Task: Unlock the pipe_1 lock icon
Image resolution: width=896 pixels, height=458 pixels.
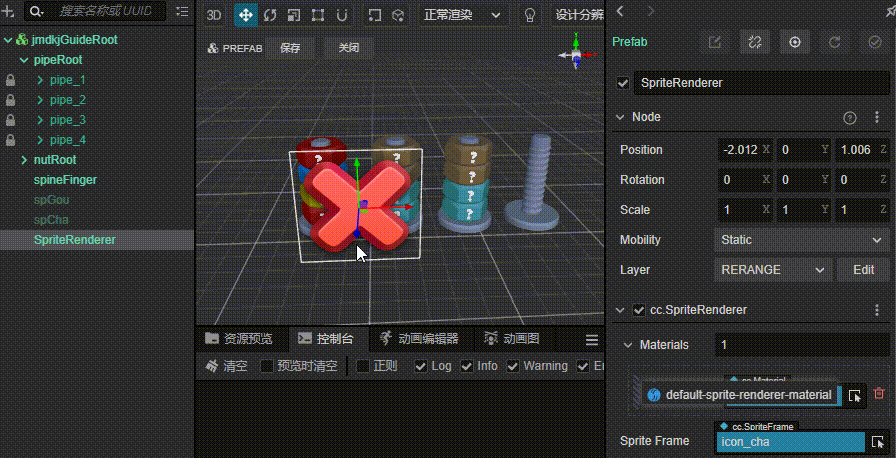Action: click(x=10, y=80)
